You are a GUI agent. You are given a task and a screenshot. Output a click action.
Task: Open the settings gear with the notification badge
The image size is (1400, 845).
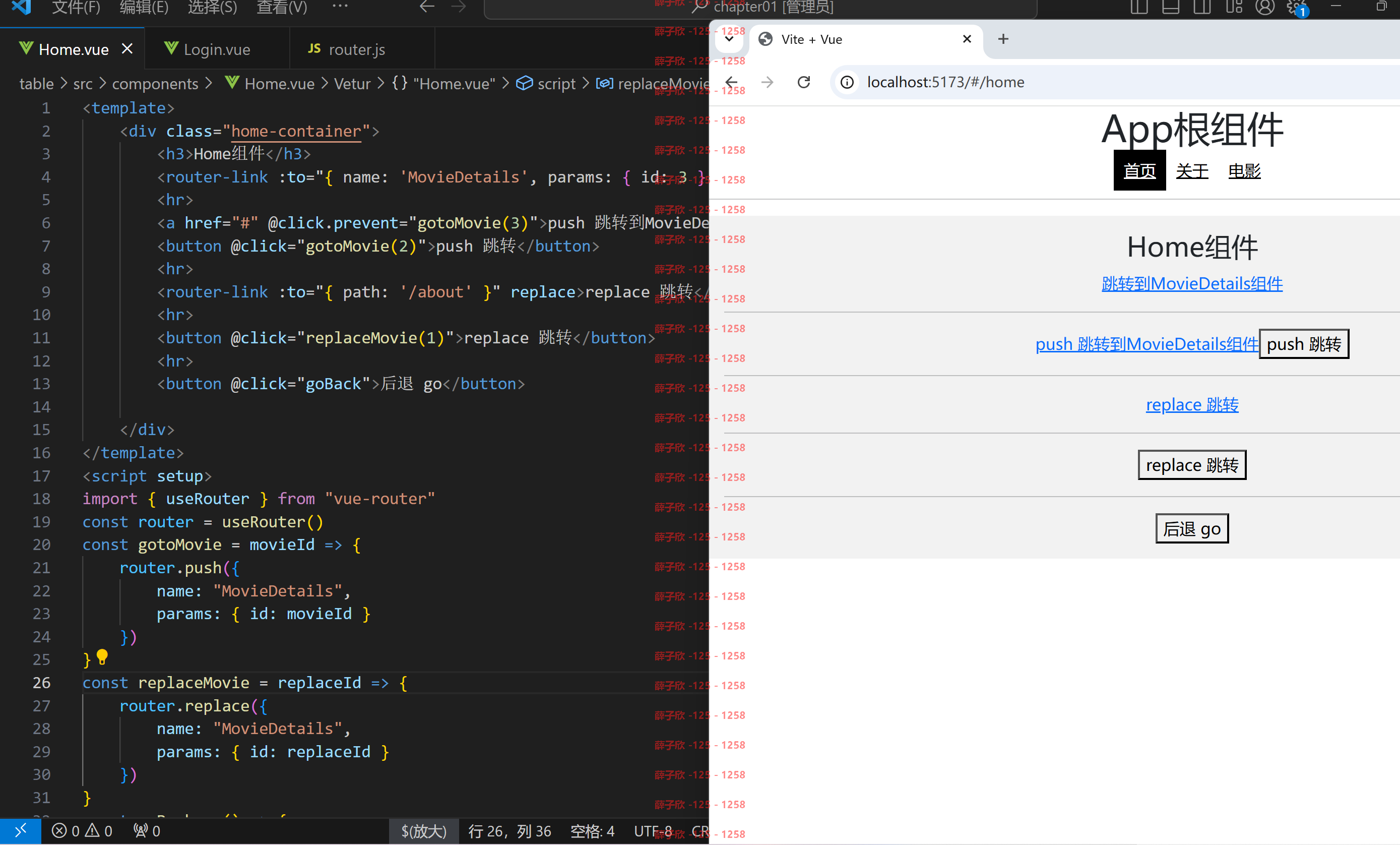click(1297, 8)
